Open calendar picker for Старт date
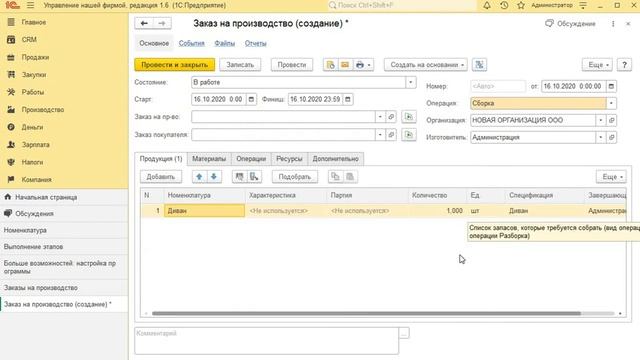 (x=251, y=99)
